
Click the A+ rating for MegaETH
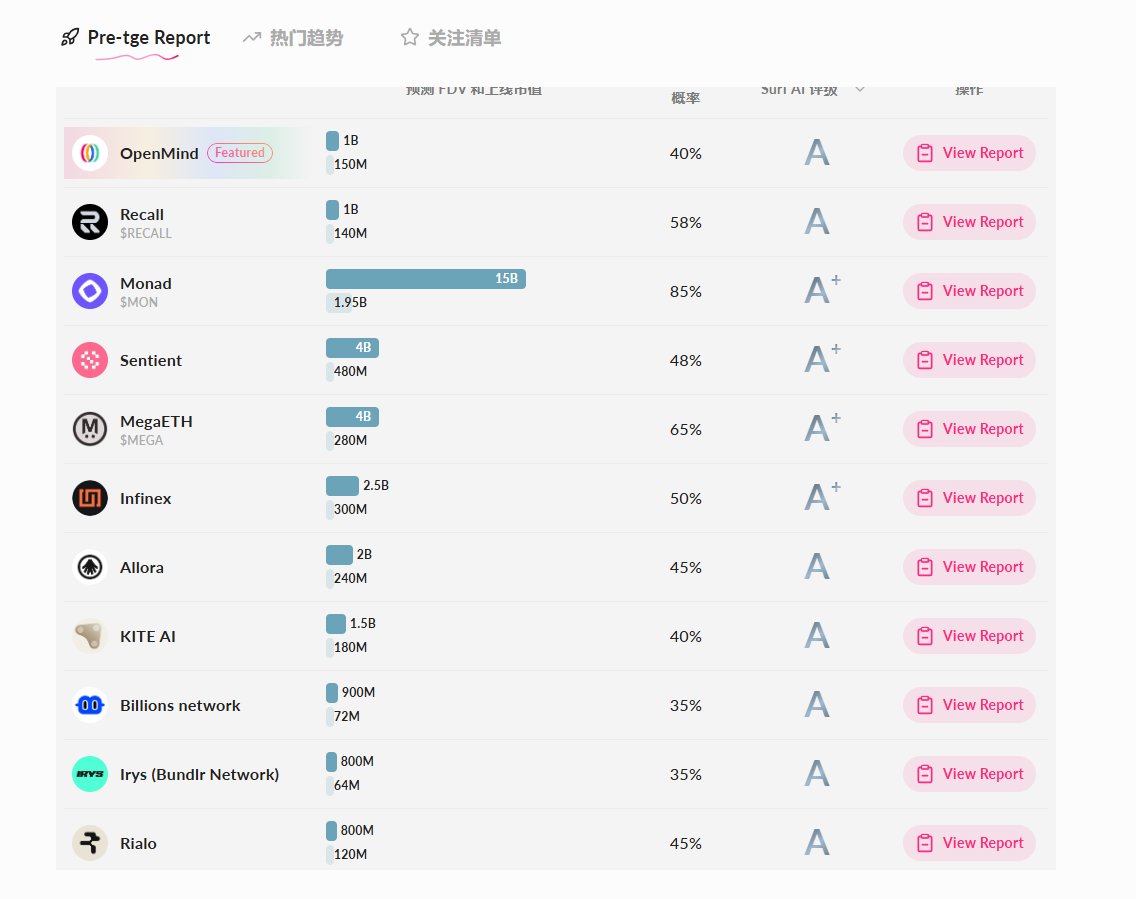(x=822, y=429)
